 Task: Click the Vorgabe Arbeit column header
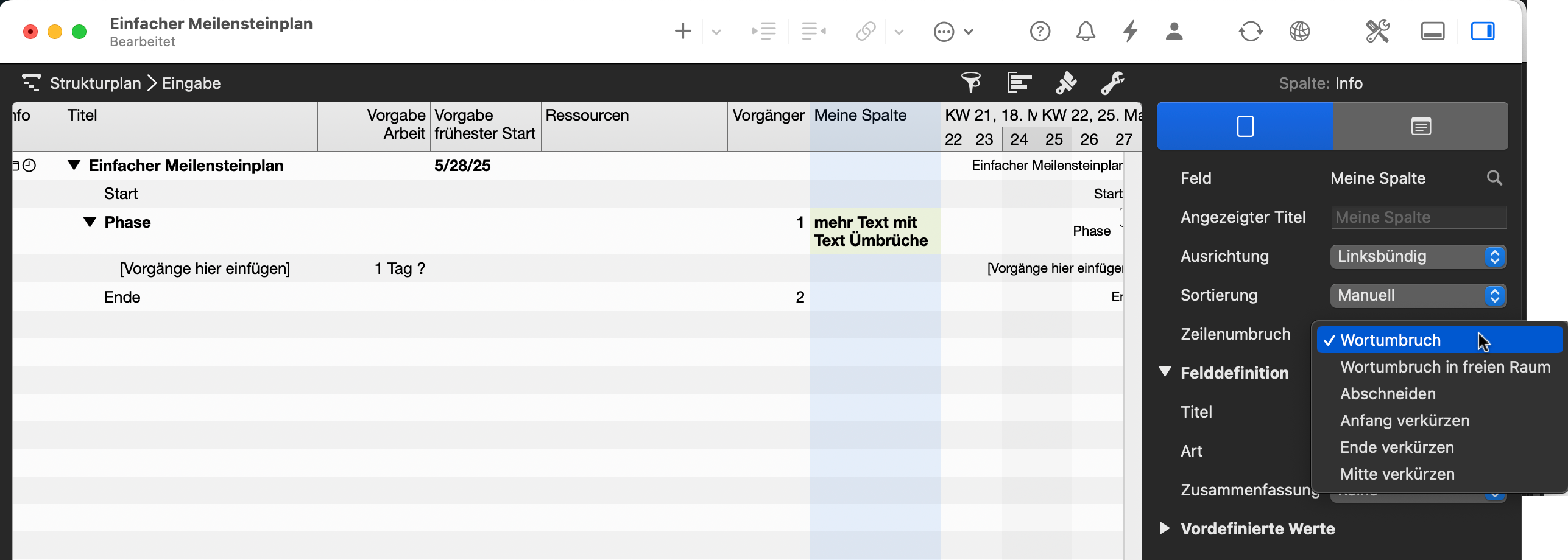click(374, 127)
